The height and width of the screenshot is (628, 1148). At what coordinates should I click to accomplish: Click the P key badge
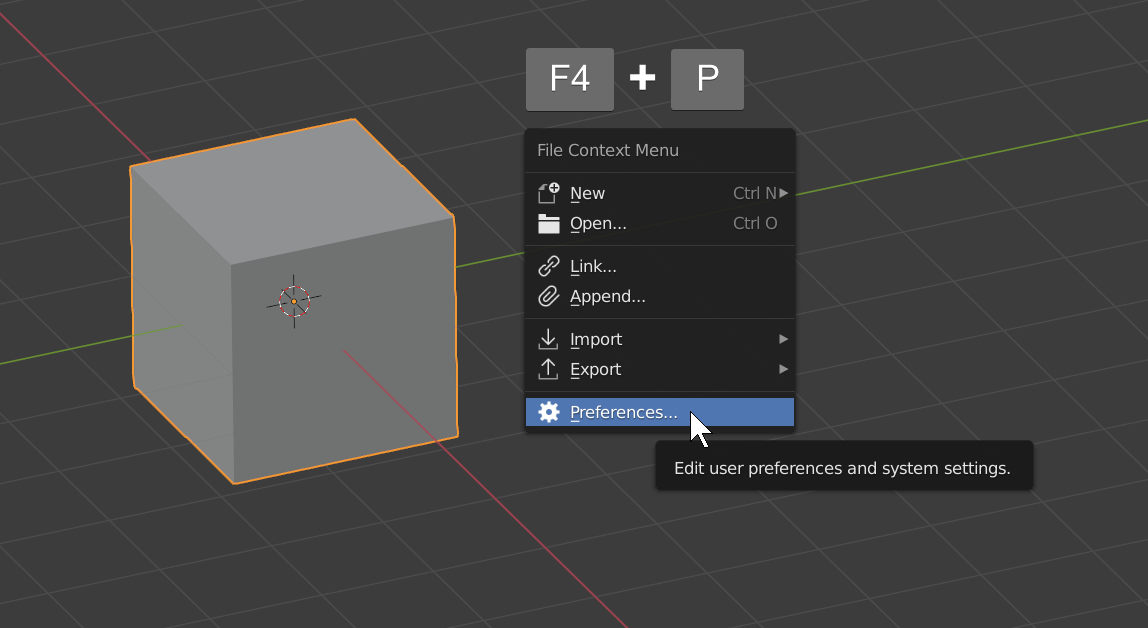(x=707, y=79)
